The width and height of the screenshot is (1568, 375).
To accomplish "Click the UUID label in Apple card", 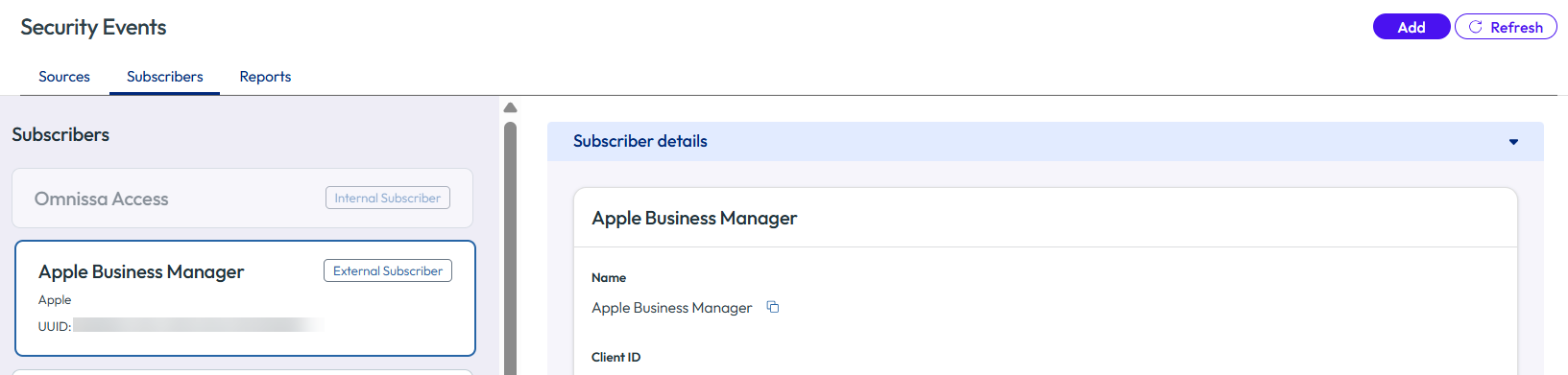I will 55,326.
